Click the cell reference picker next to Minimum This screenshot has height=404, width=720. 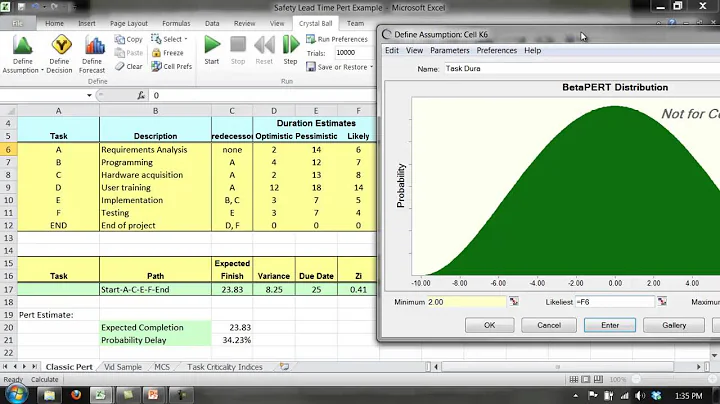[x=514, y=302]
